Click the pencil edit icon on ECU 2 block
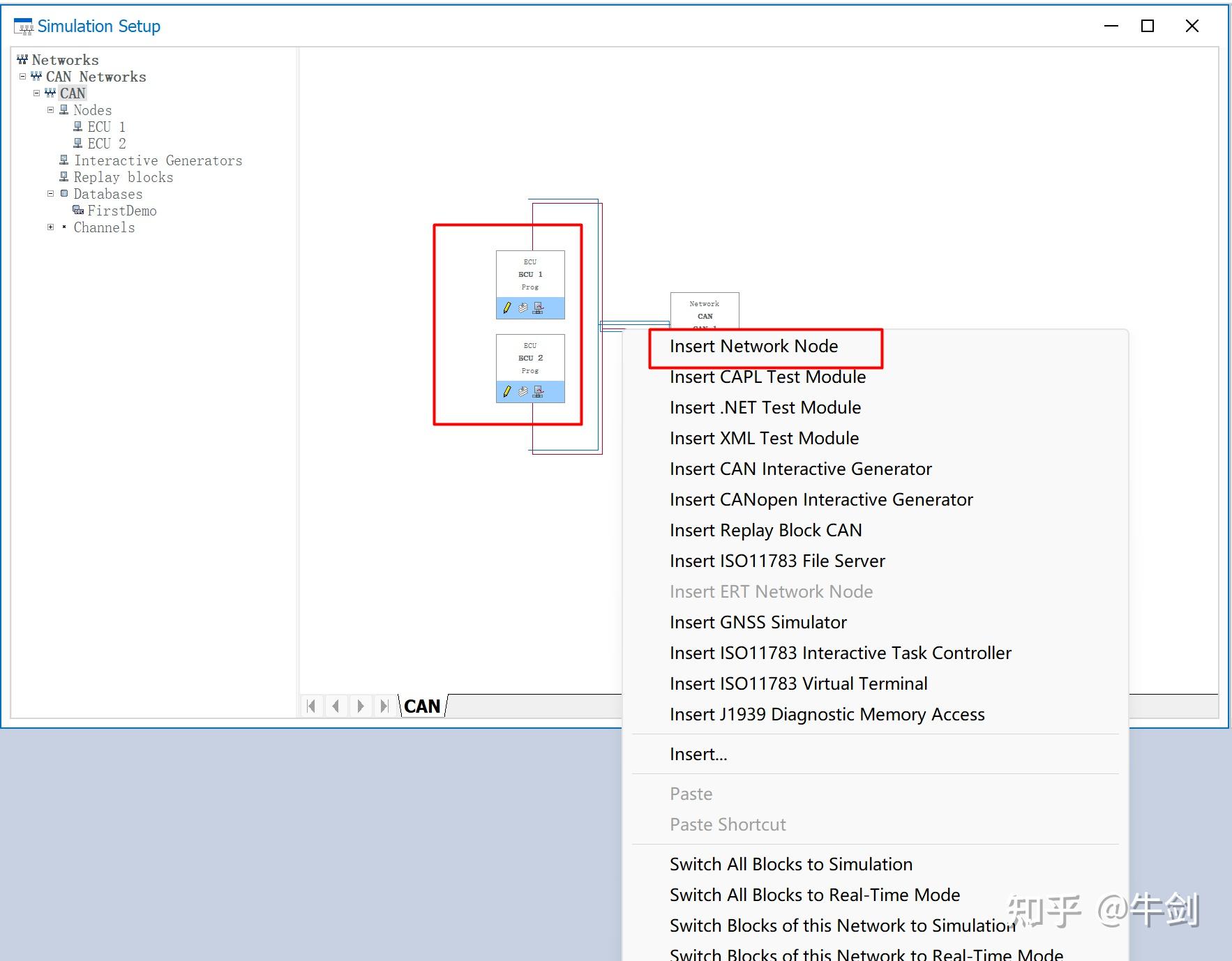1232x961 pixels. (507, 391)
